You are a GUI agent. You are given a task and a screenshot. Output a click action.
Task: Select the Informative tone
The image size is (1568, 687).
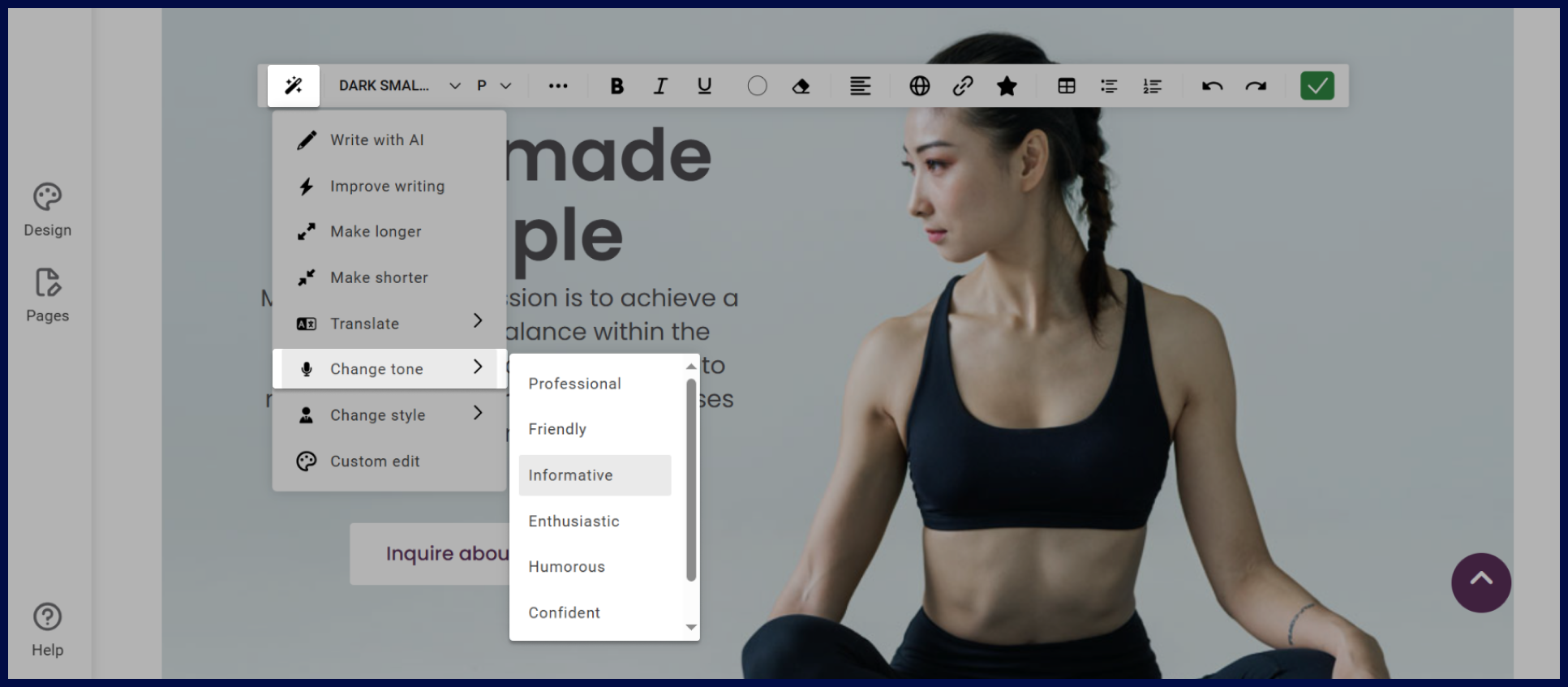(x=595, y=475)
